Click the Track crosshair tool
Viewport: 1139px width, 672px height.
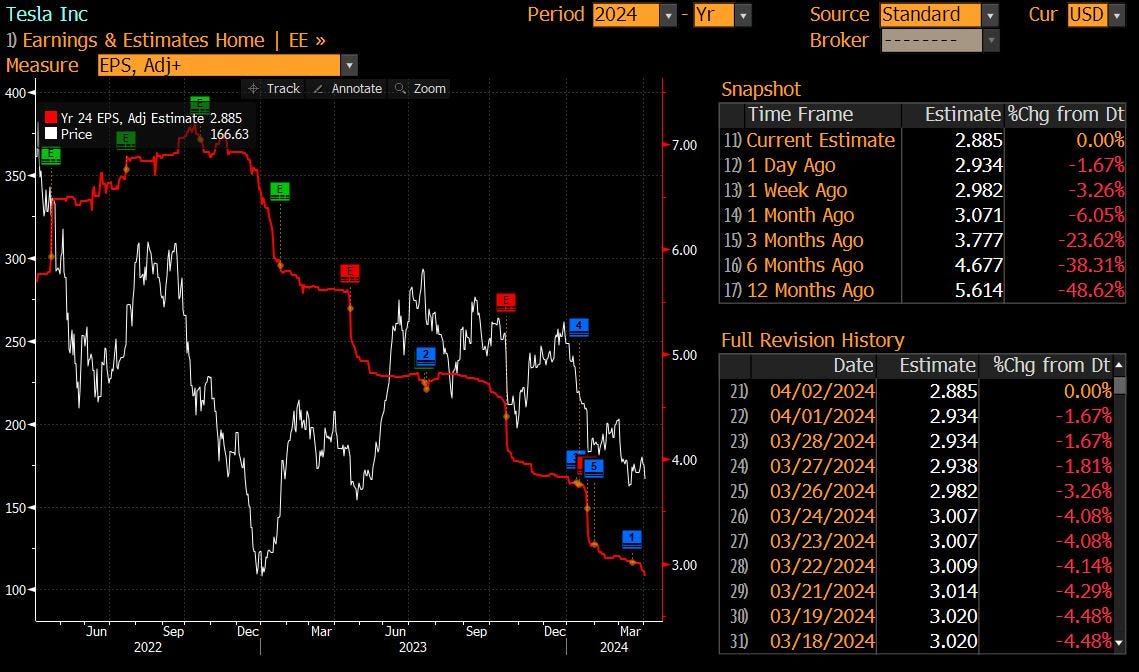(274, 89)
